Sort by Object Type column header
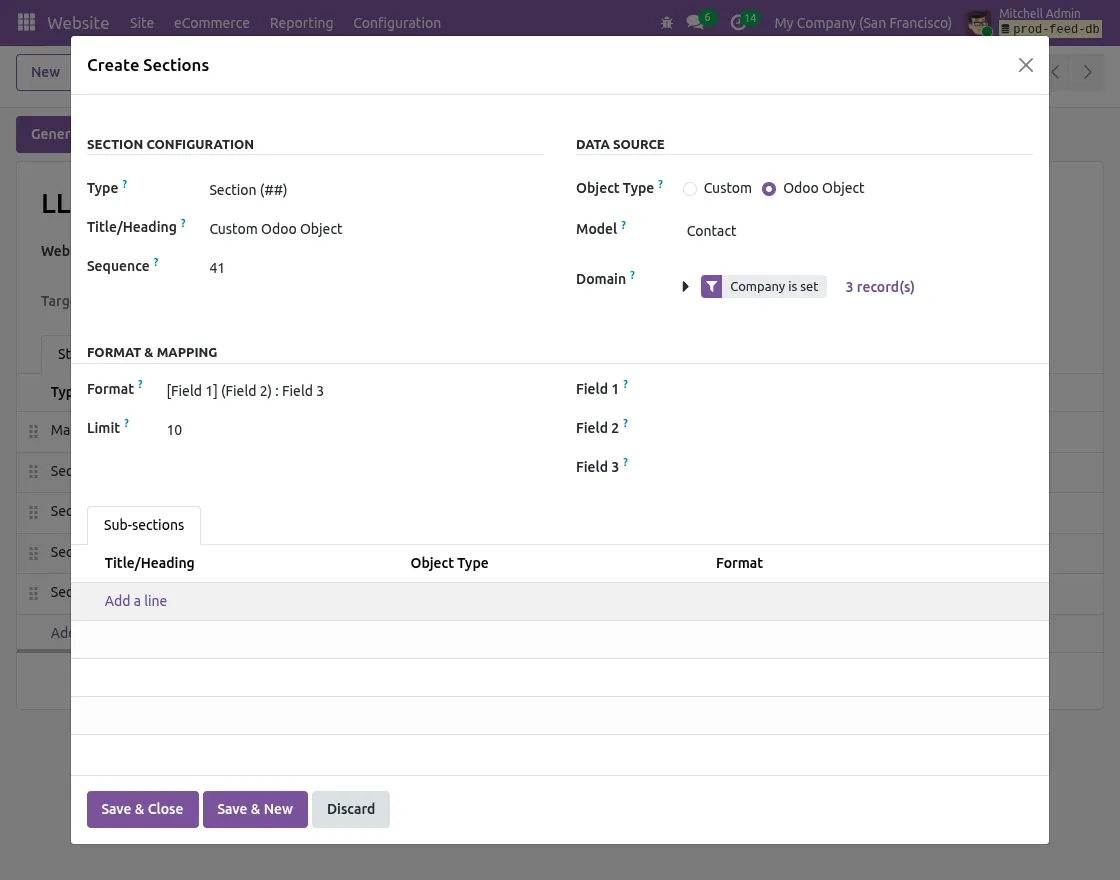This screenshot has width=1120, height=880. 449,563
